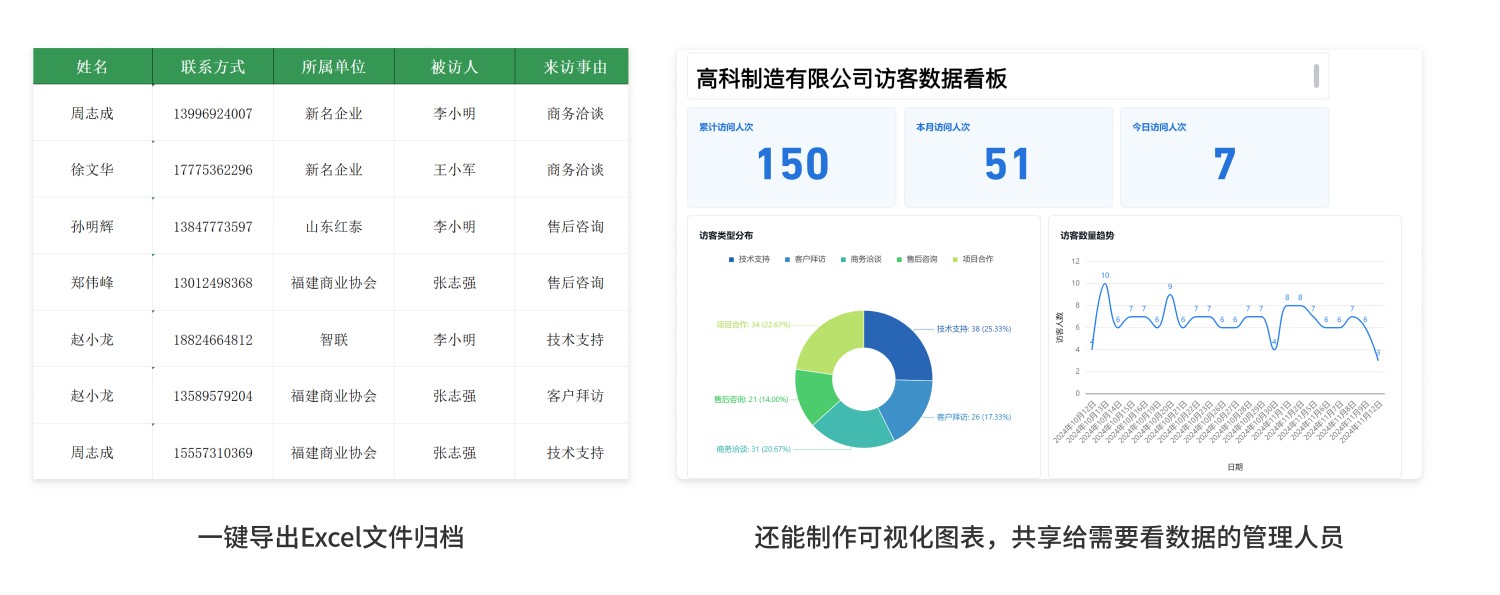Image resolution: width=1500 pixels, height=595 pixels.
Task: Click the peak data point labeled 10
Action: [1104, 284]
